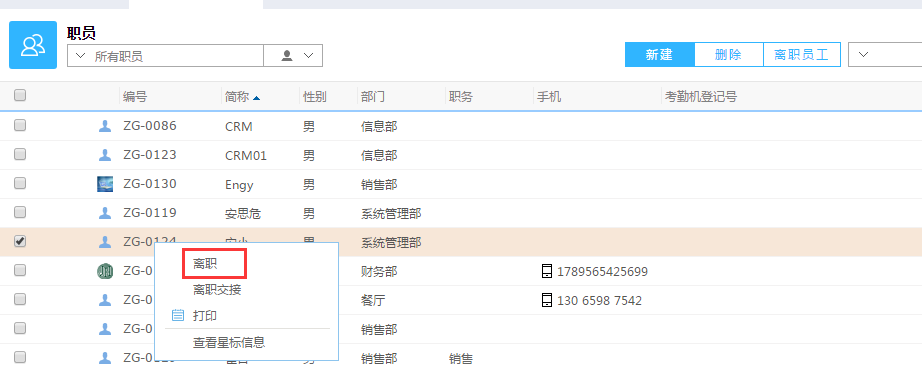
Task: Click the 财务部 department cell
Action: (x=379, y=272)
